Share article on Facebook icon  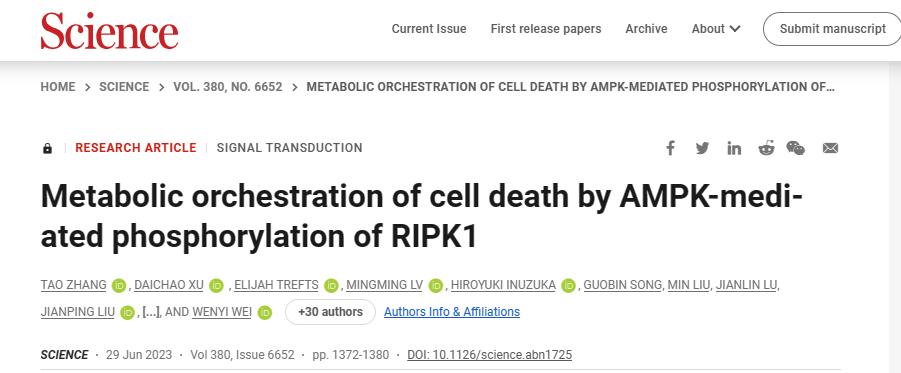click(670, 148)
